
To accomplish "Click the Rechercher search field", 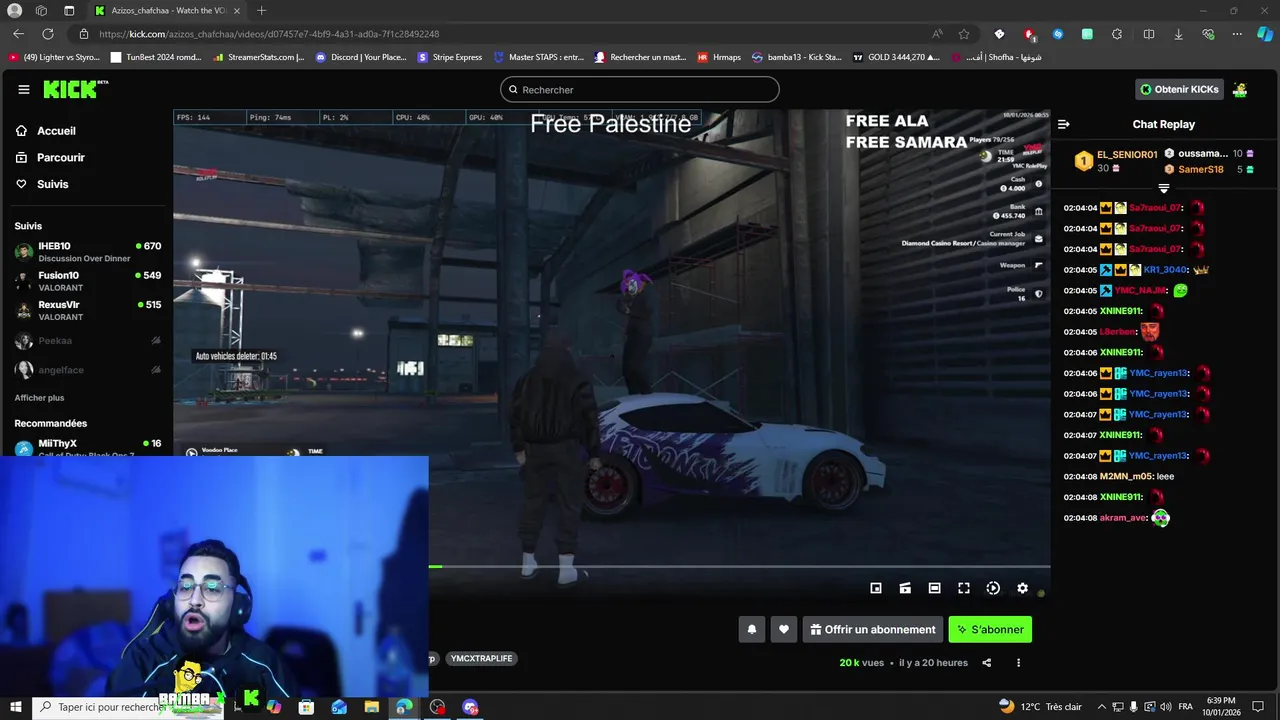I will pyautogui.click(x=640, y=89).
